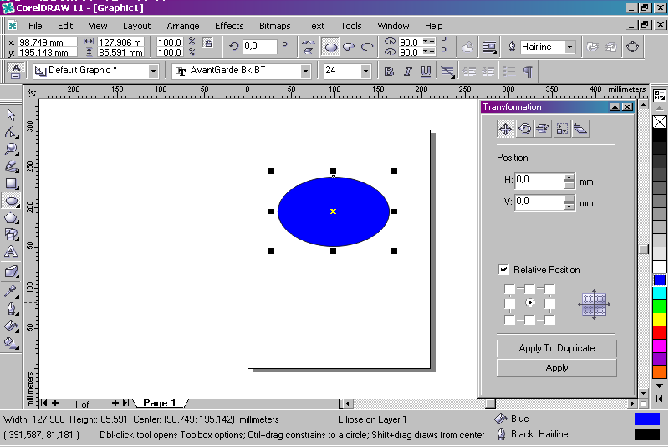Switch to Skew tab in Transformation docker
Screen dimensions: 668x447
coord(580,129)
